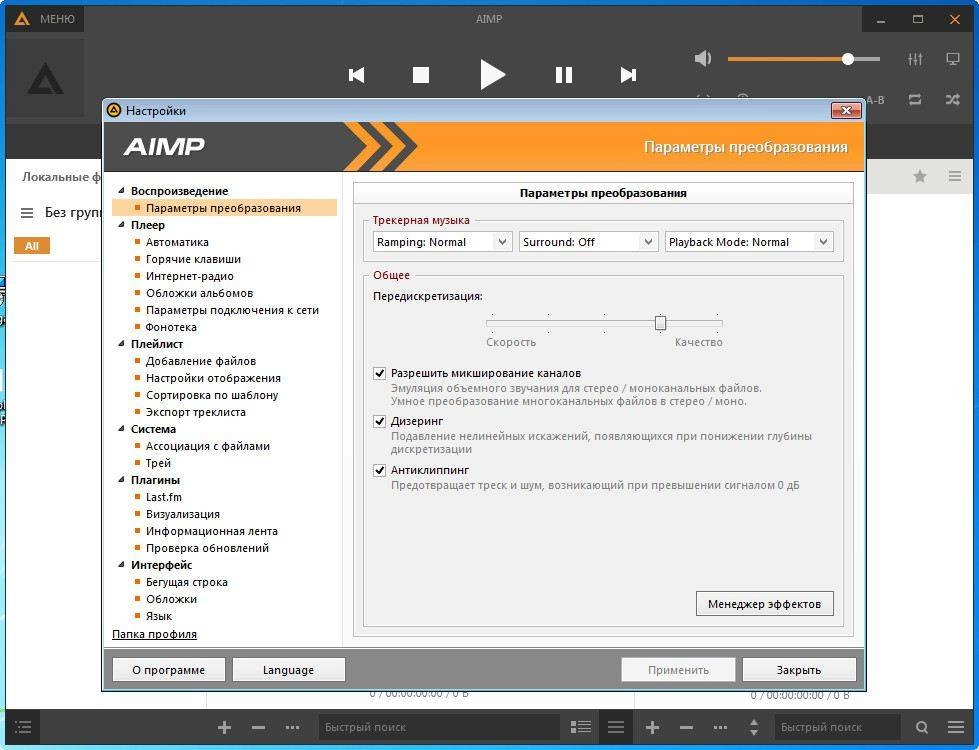979x750 pixels.
Task: Add items with right plus icon
Action: pos(652,727)
